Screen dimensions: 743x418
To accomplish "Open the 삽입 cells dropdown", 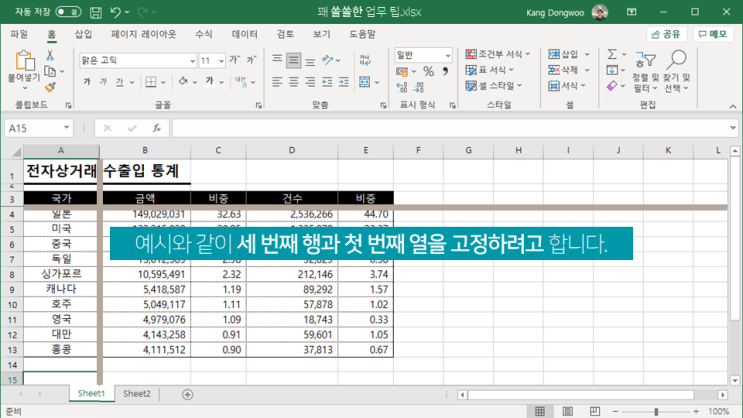I will point(587,54).
